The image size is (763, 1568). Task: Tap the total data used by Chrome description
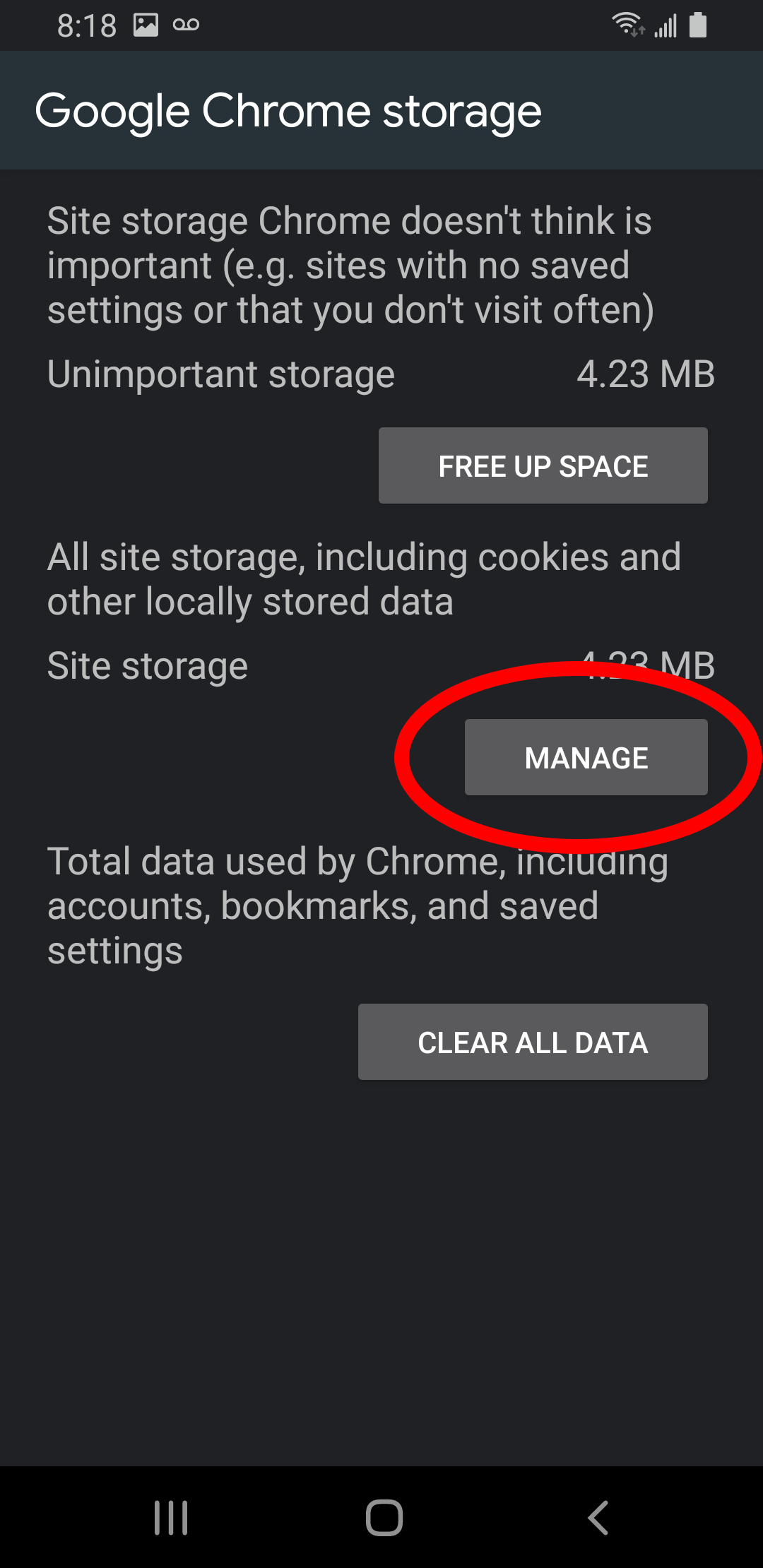pyautogui.click(x=357, y=906)
